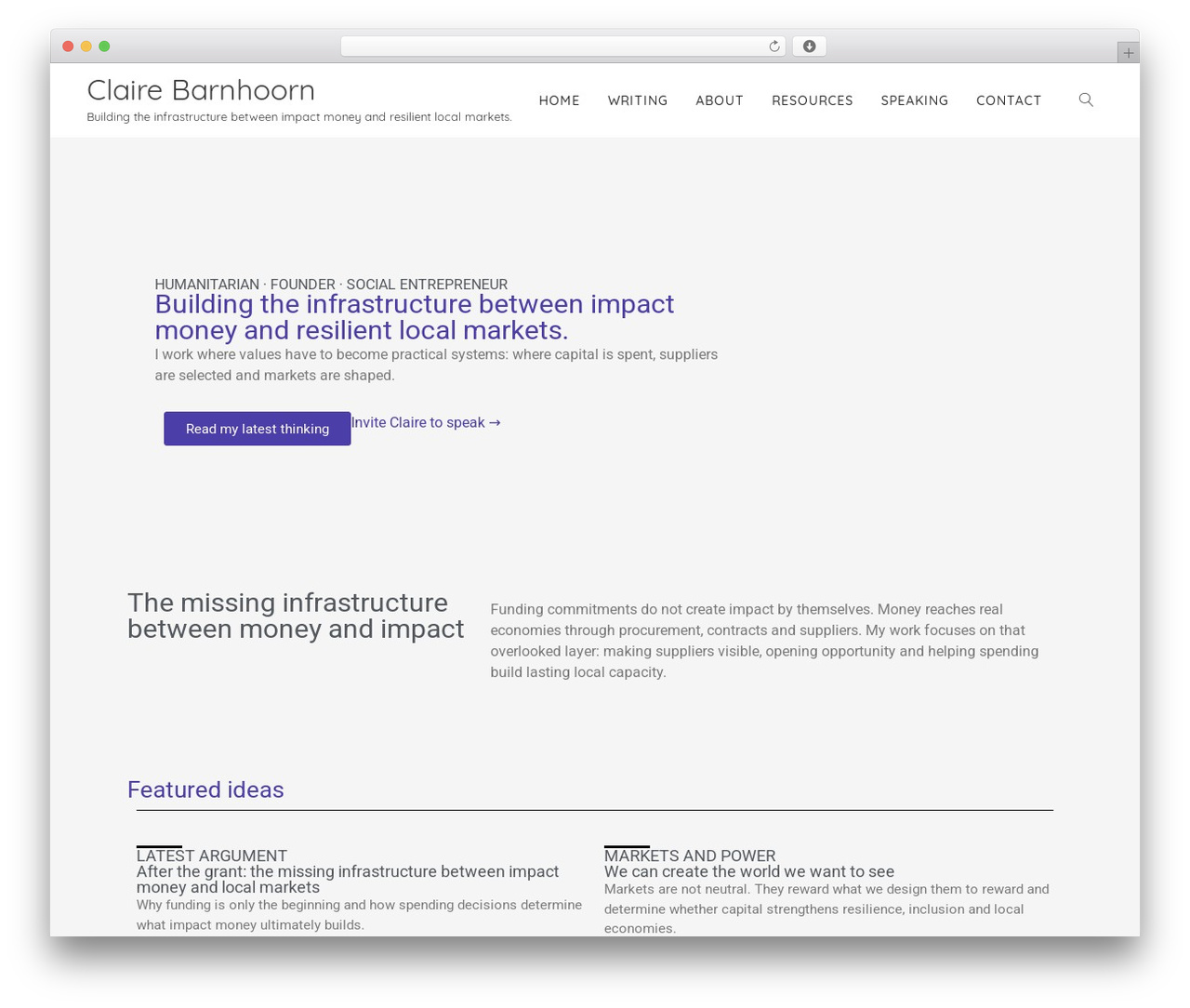Click the Why funding is only description

359,915
